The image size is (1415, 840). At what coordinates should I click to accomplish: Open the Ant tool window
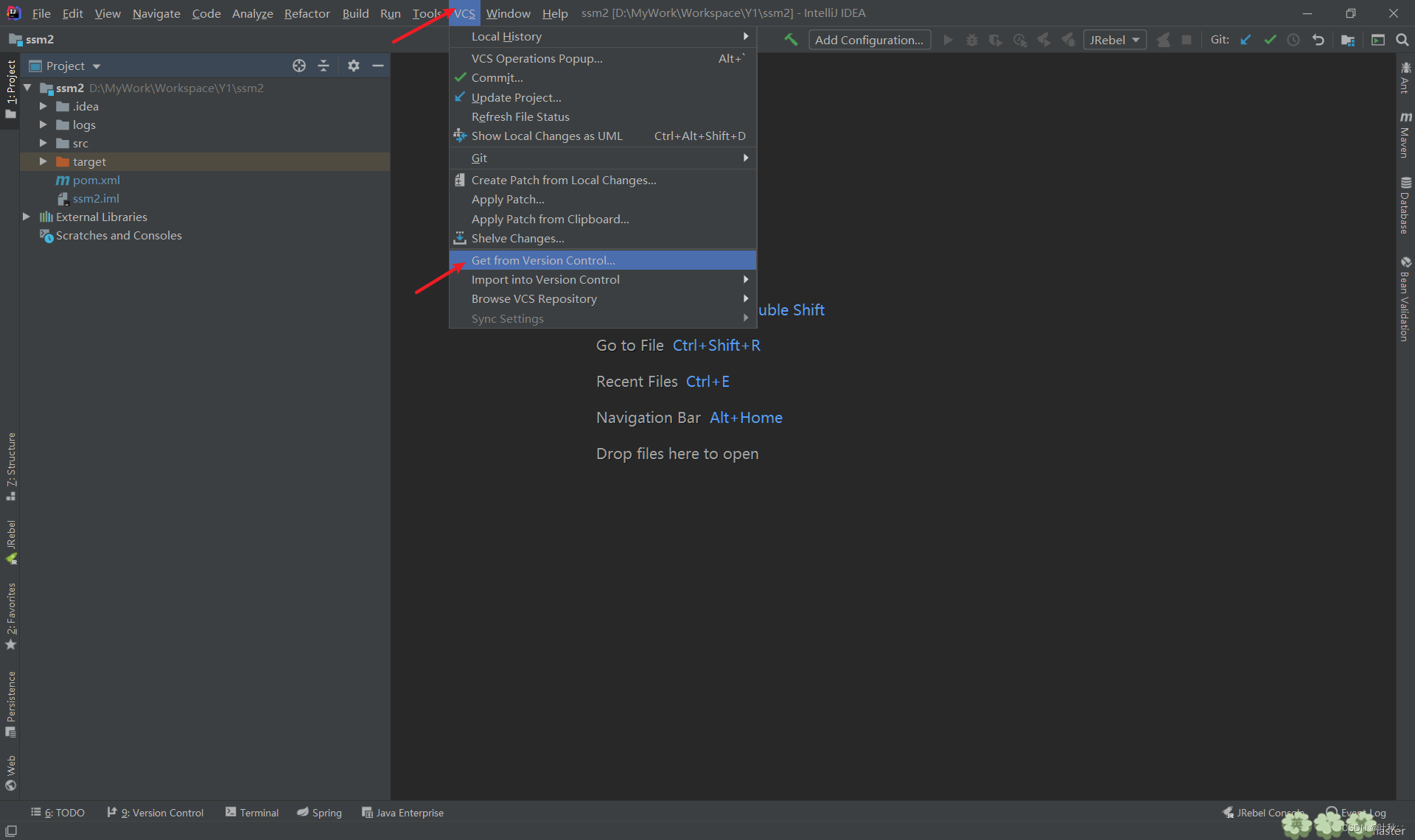pos(1405,78)
